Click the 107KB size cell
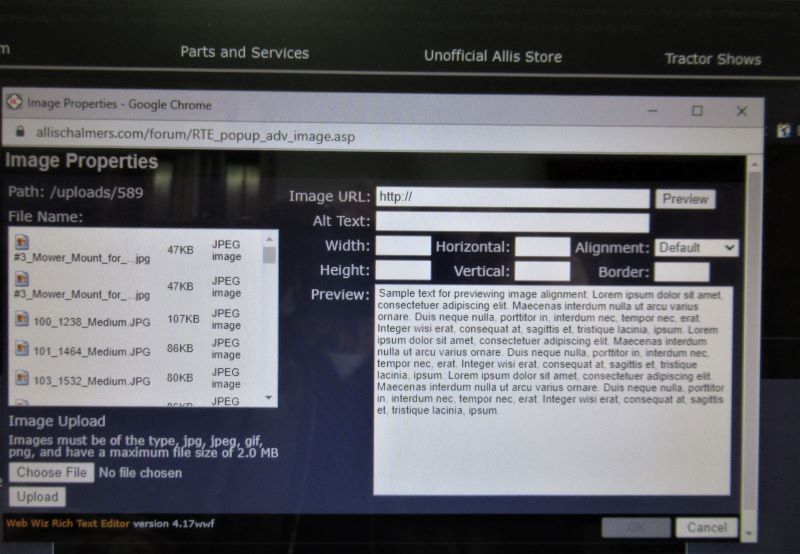800x554 pixels. tap(183, 319)
